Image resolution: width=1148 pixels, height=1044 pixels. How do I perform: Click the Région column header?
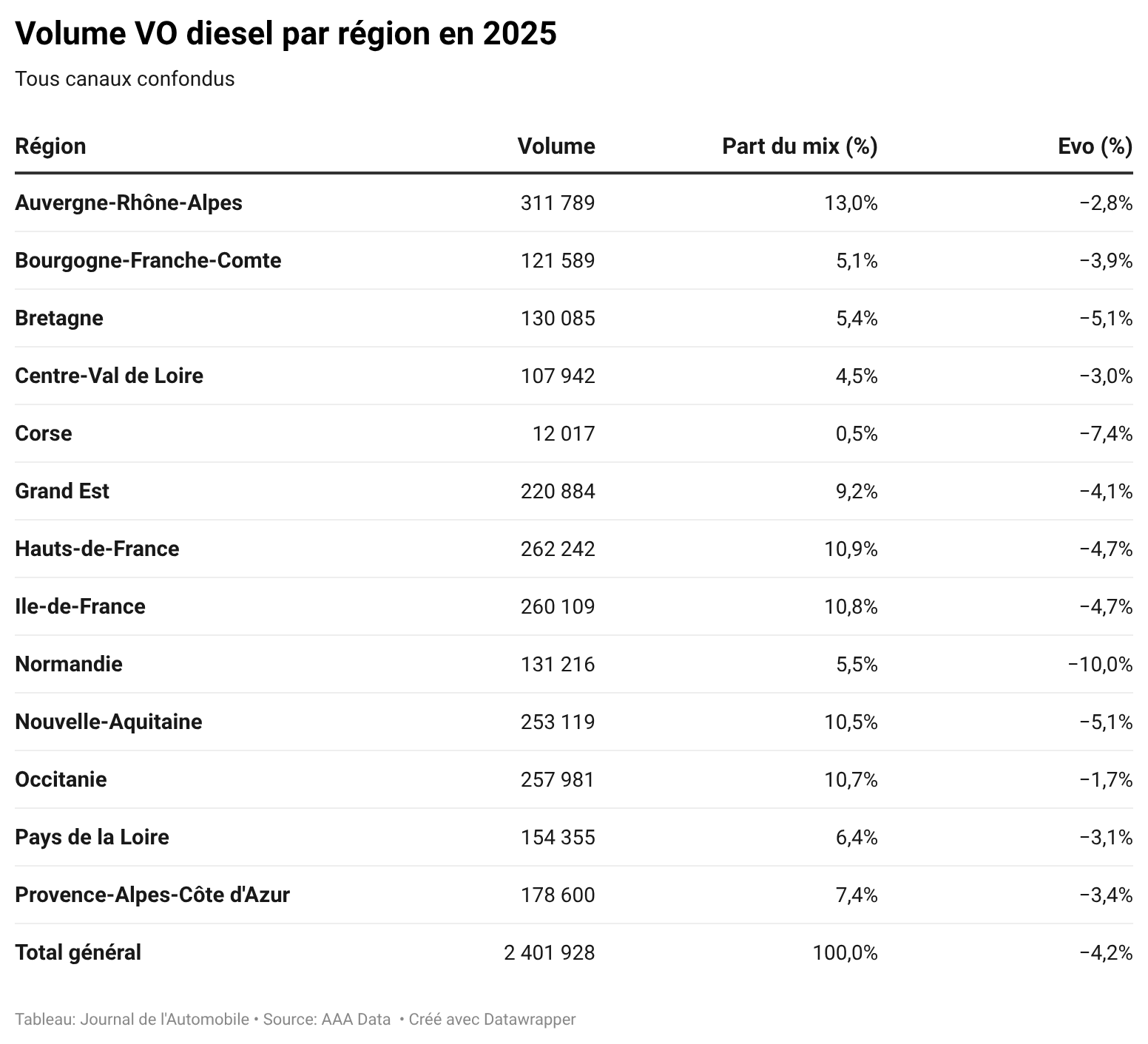(50, 146)
